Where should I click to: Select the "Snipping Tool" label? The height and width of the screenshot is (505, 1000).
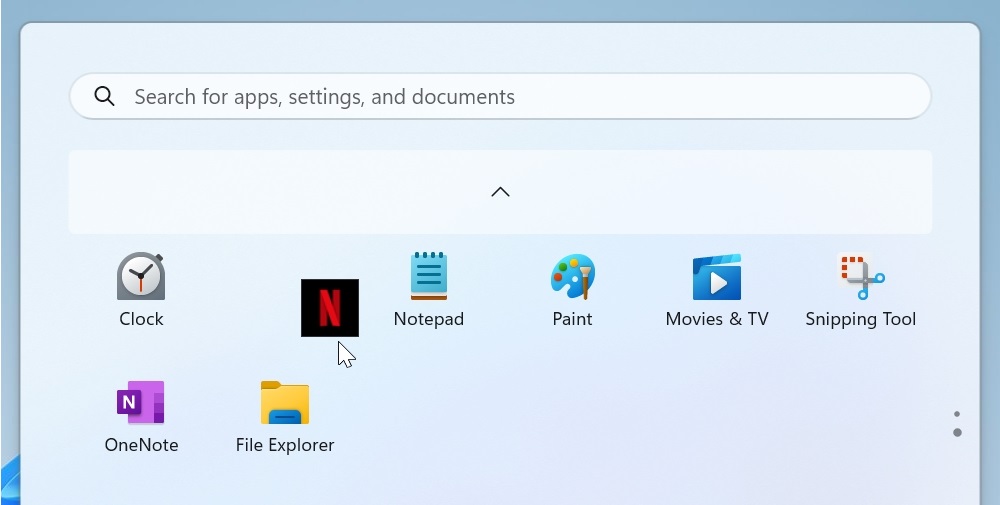(860, 319)
